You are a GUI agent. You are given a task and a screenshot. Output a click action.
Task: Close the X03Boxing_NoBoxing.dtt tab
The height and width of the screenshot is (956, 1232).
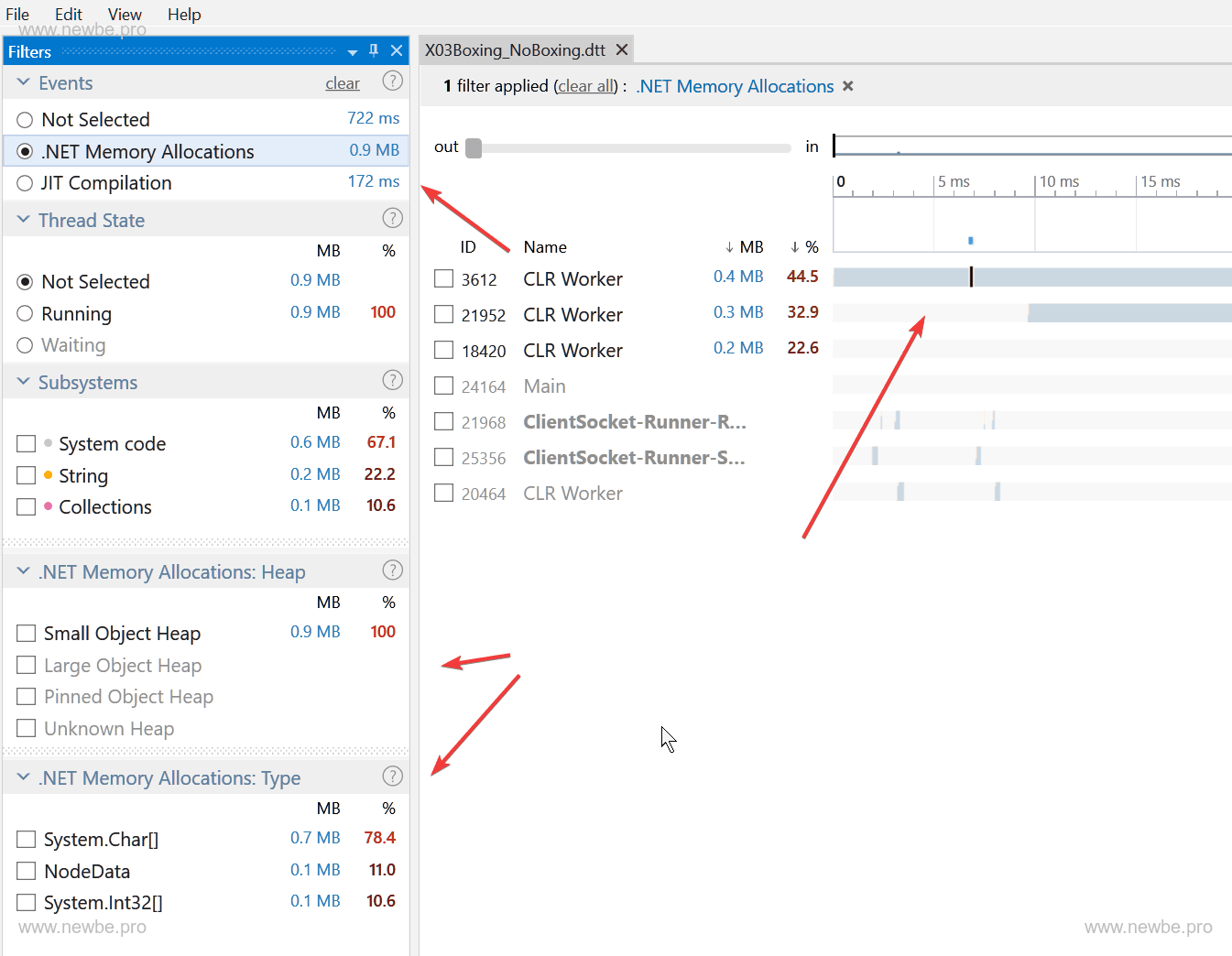coord(622,49)
